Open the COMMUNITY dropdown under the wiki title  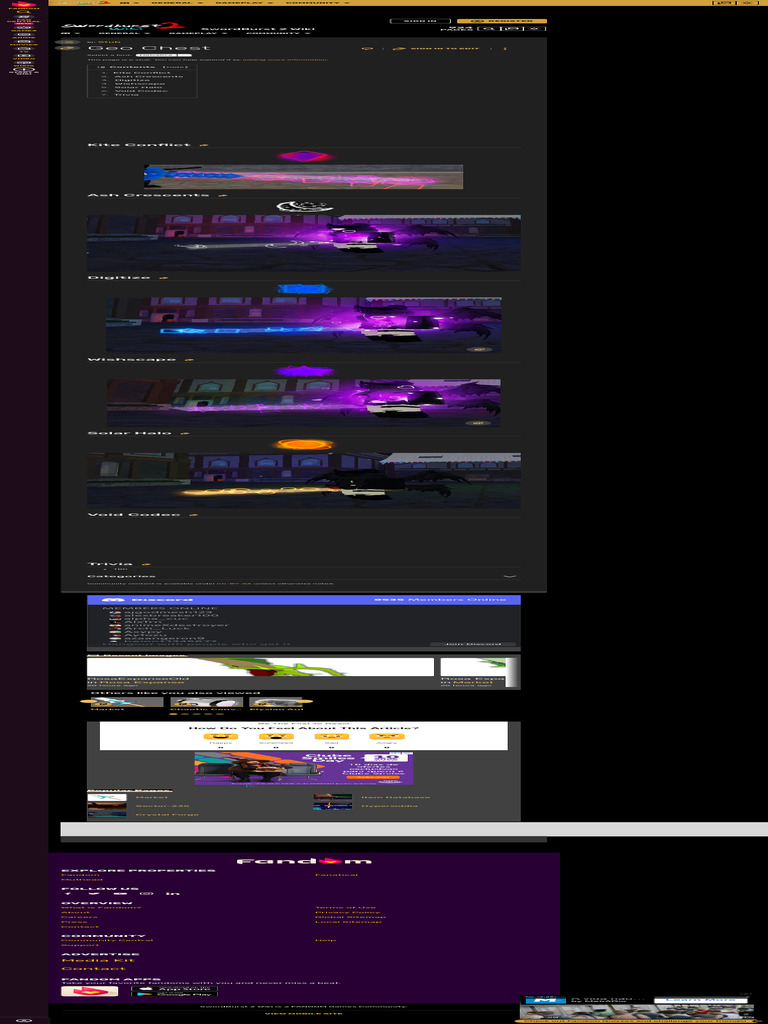click(x=278, y=33)
